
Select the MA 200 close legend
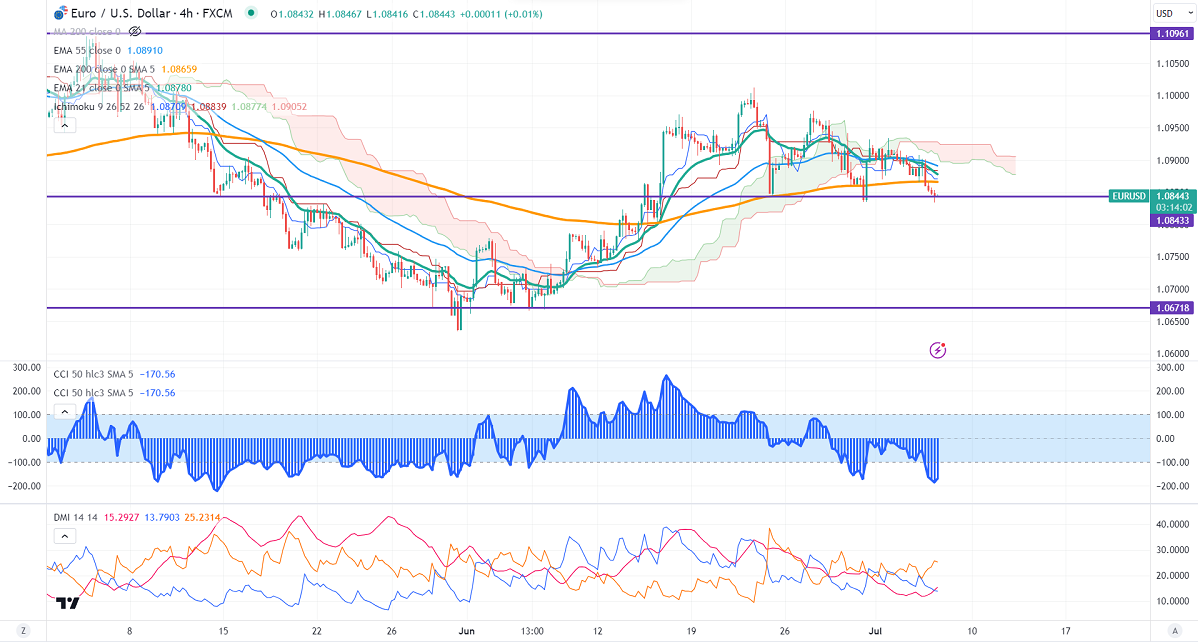(x=87, y=31)
